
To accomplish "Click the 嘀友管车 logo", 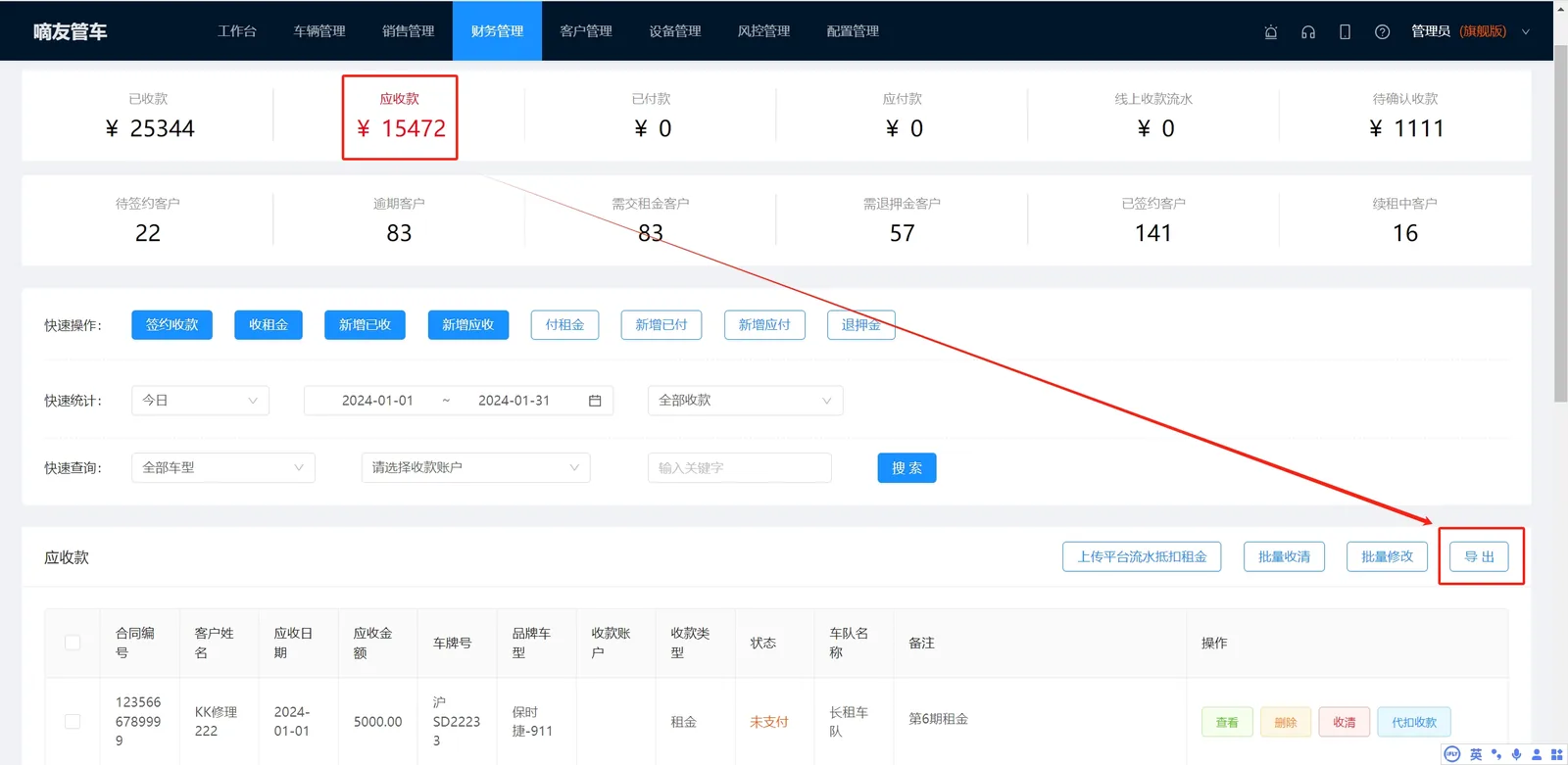I will (x=70, y=31).
